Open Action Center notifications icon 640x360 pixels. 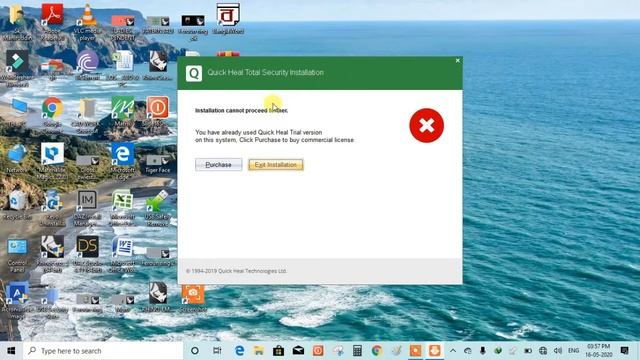tap(624, 351)
